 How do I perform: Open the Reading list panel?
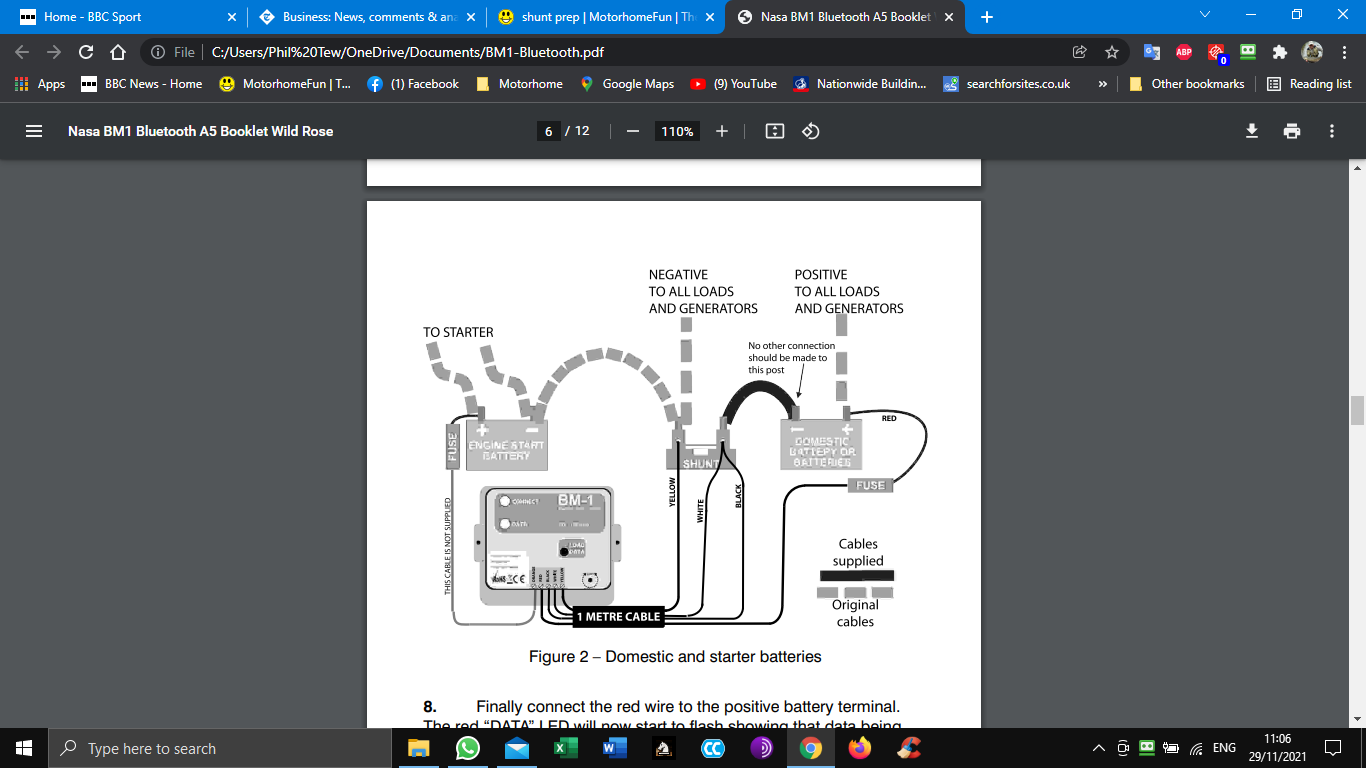point(1309,84)
